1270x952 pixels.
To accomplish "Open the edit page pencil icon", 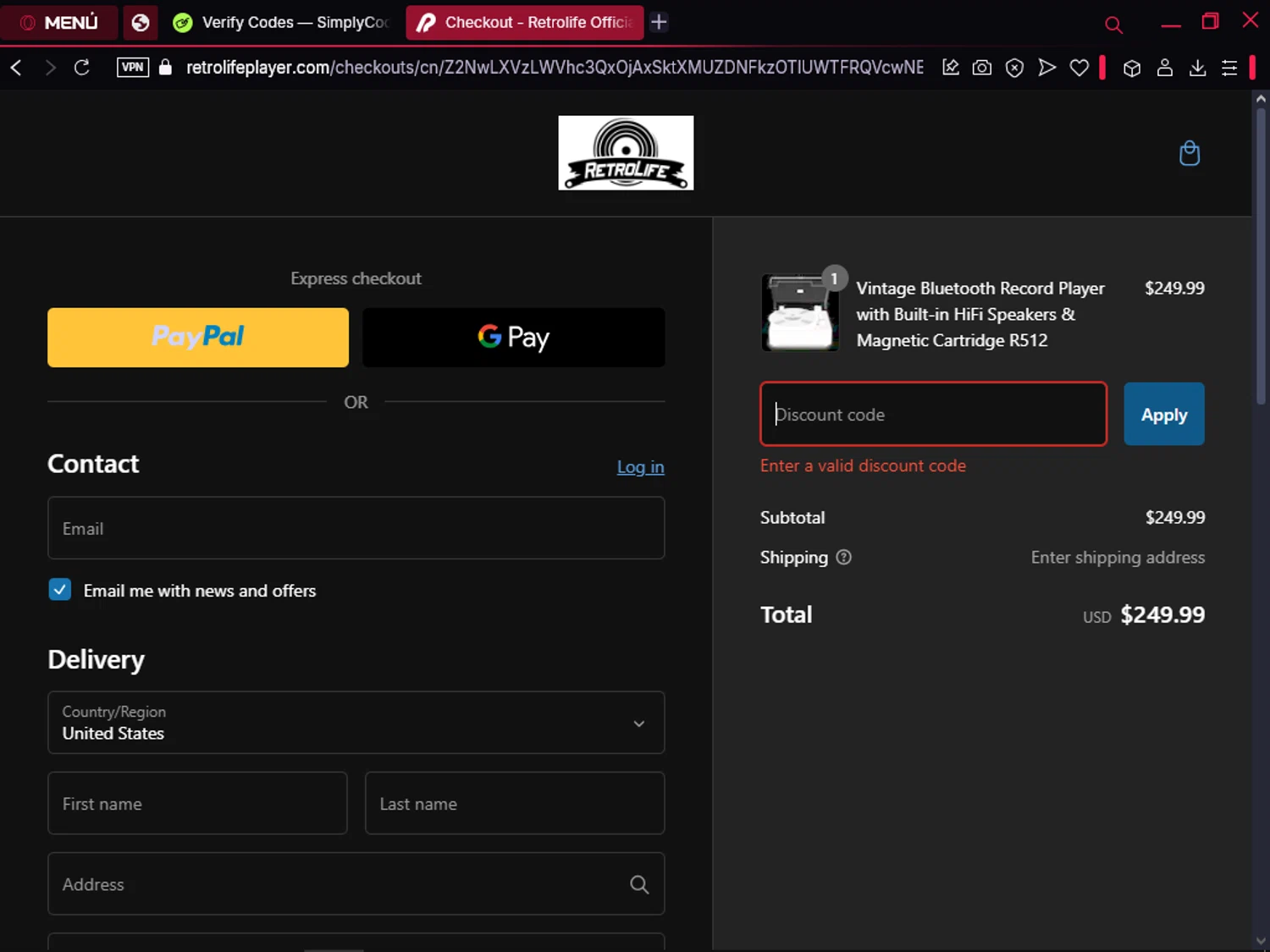I will 951,68.
